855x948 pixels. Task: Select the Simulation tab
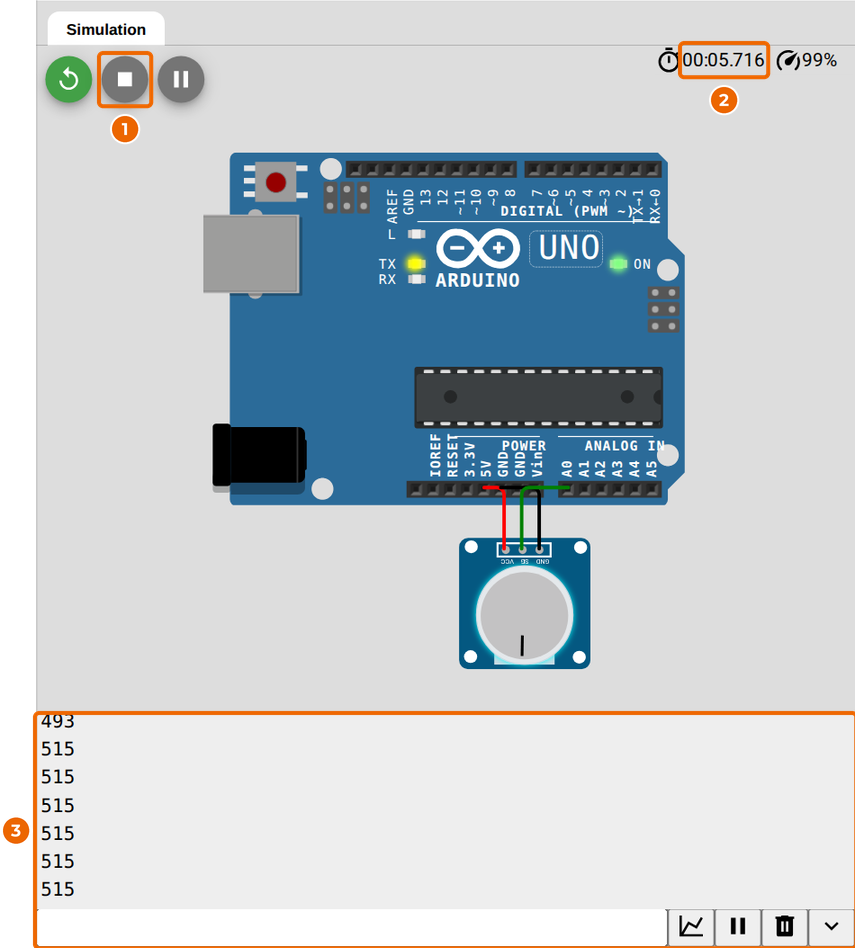pos(106,29)
